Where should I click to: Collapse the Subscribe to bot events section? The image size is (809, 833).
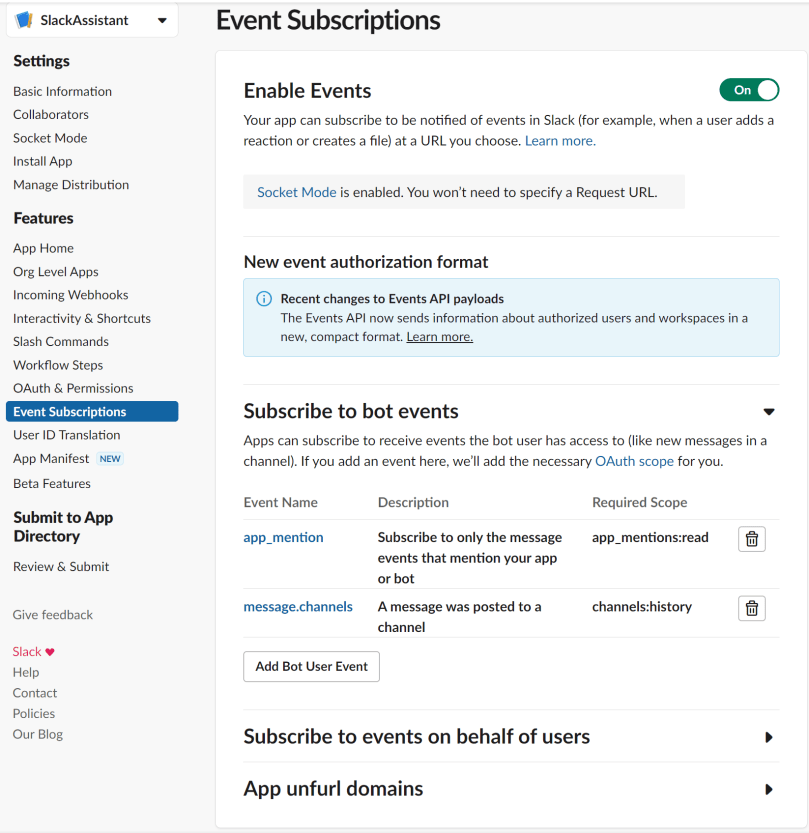(x=769, y=411)
